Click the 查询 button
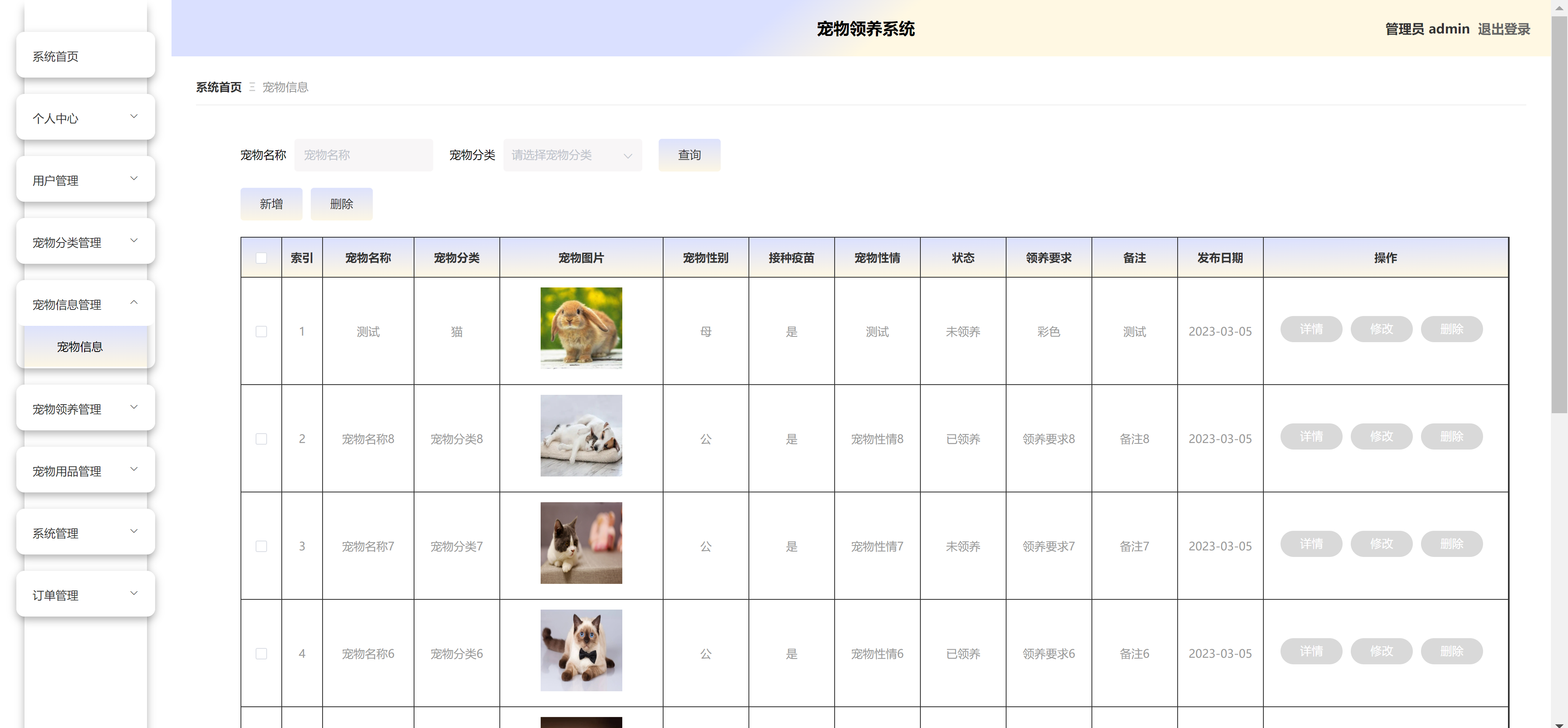 tap(689, 155)
